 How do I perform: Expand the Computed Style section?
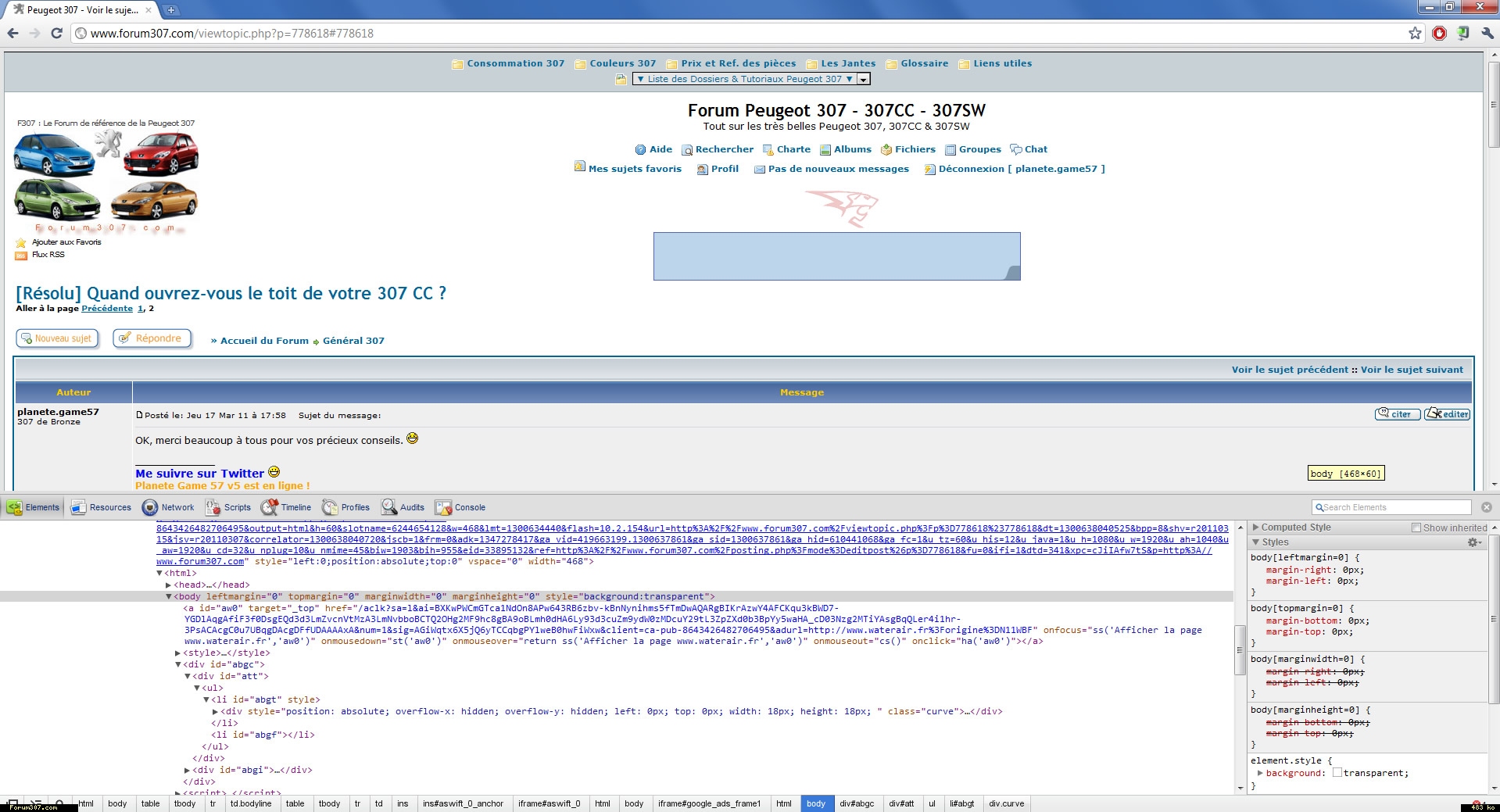[x=1256, y=528]
